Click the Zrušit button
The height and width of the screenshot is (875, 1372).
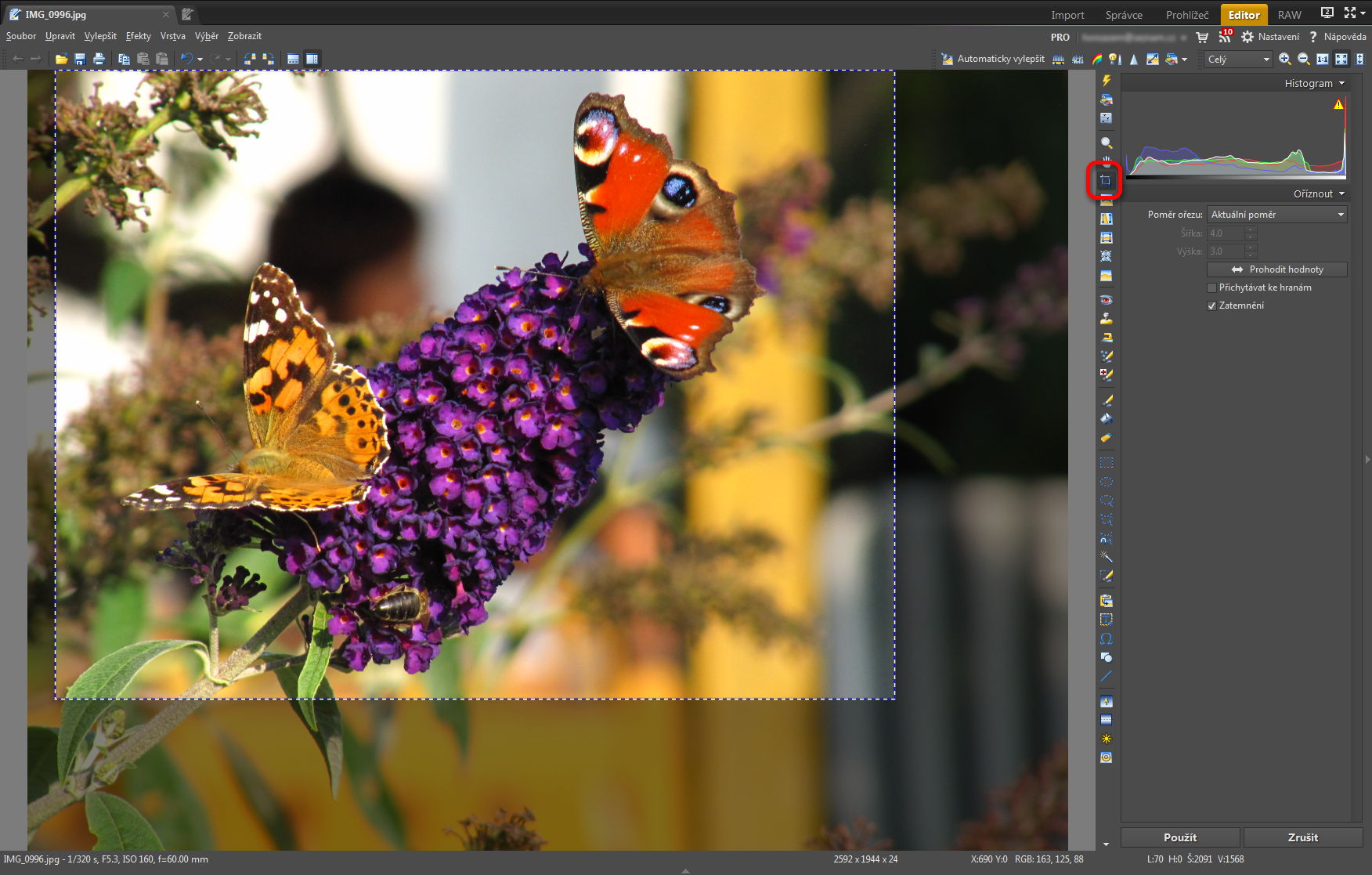pos(1302,837)
